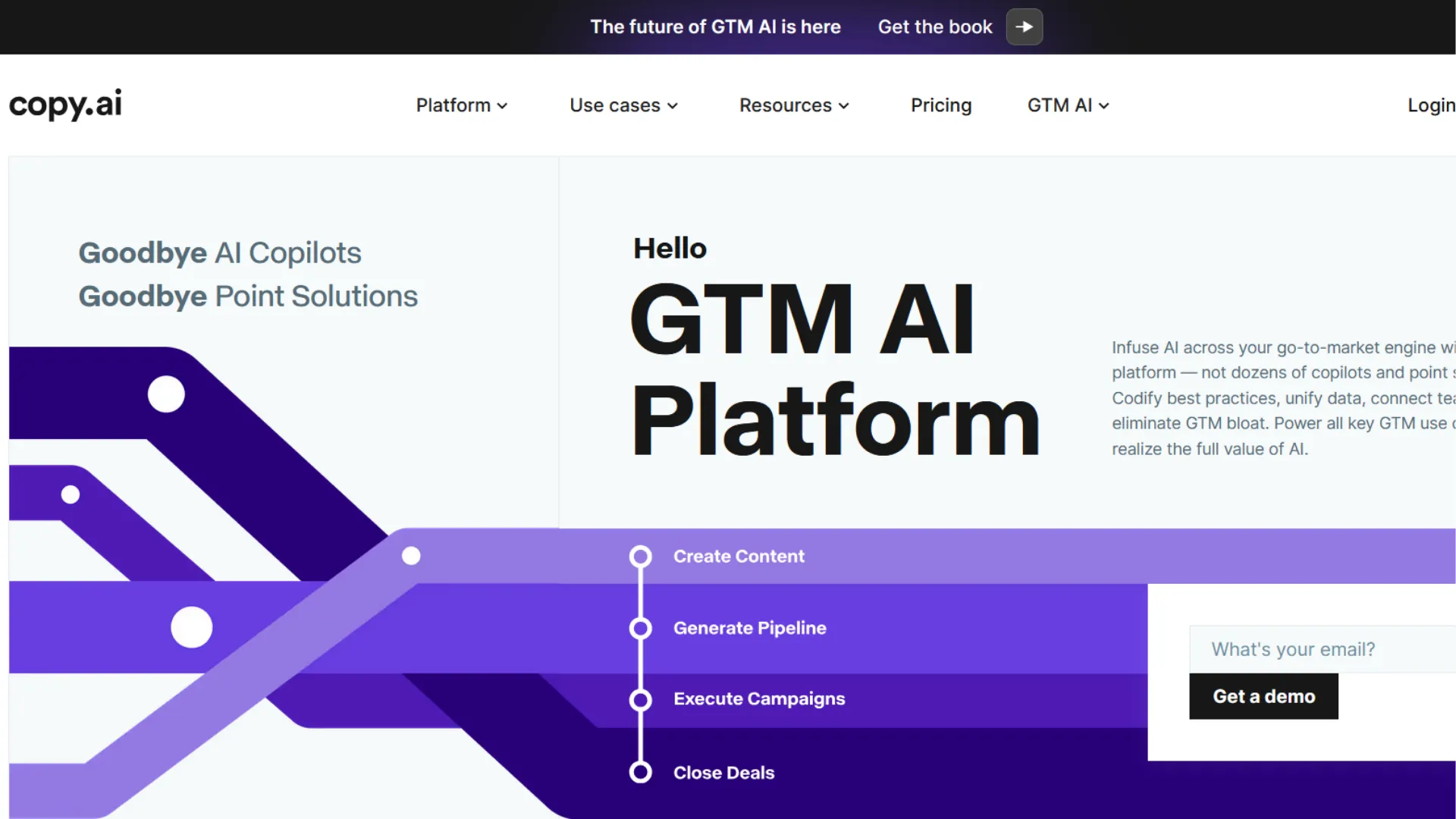Screen dimensions: 1456x819
Task: Open the GTM AI dropdown menu
Action: click(x=1068, y=105)
